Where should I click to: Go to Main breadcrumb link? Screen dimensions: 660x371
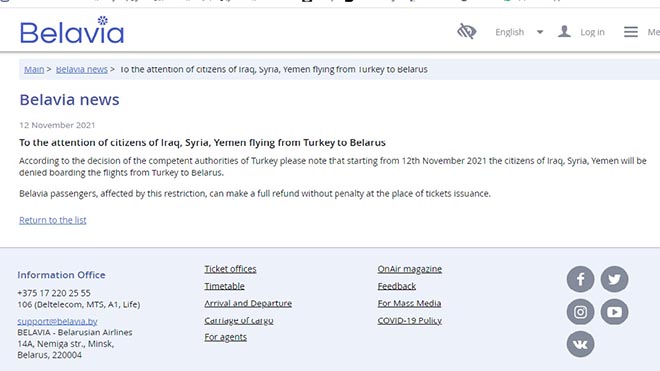[x=34, y=69]
